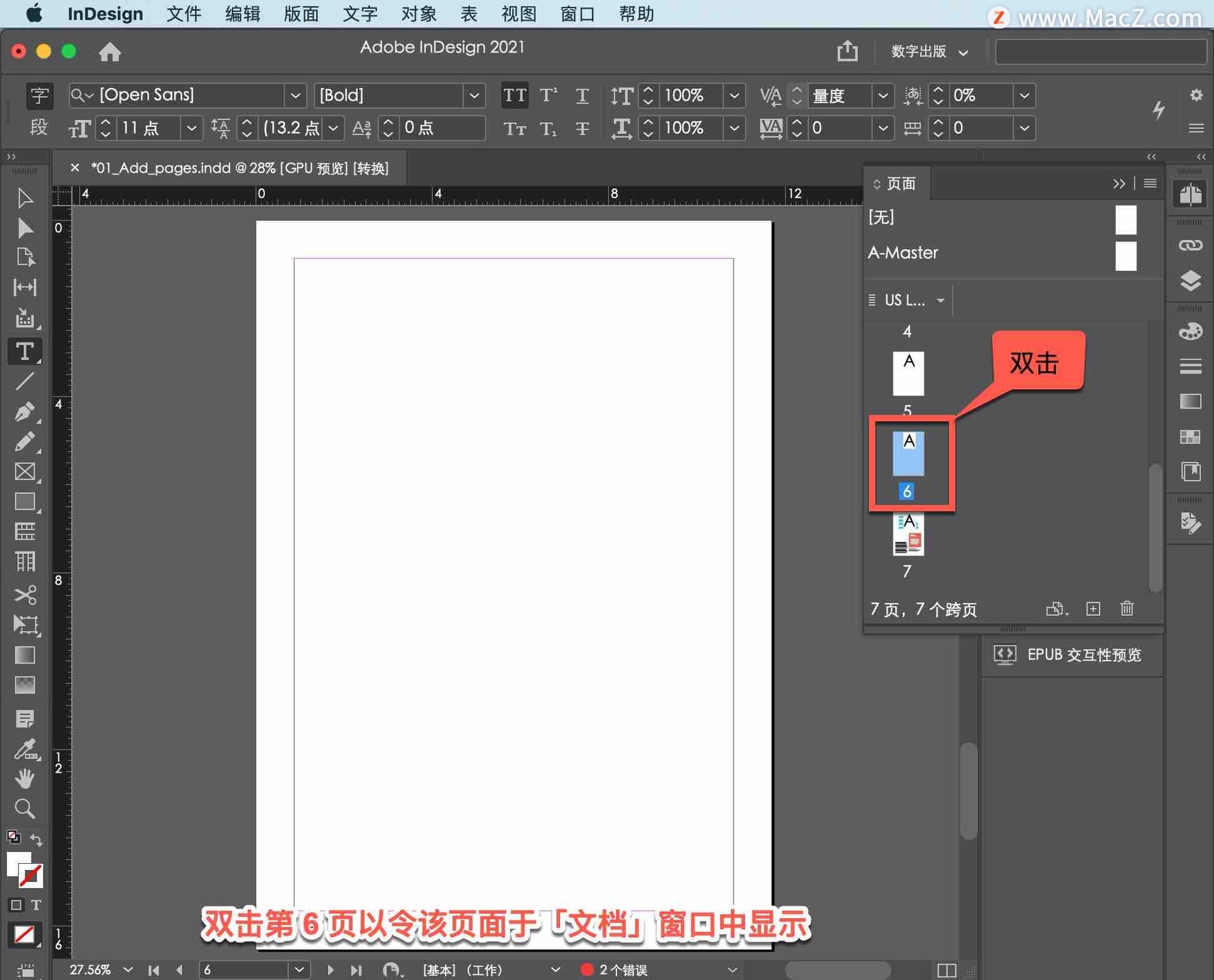Select the Zoom tool
This screenshot has width=1214, height=980.
click(x=24, y=809)
